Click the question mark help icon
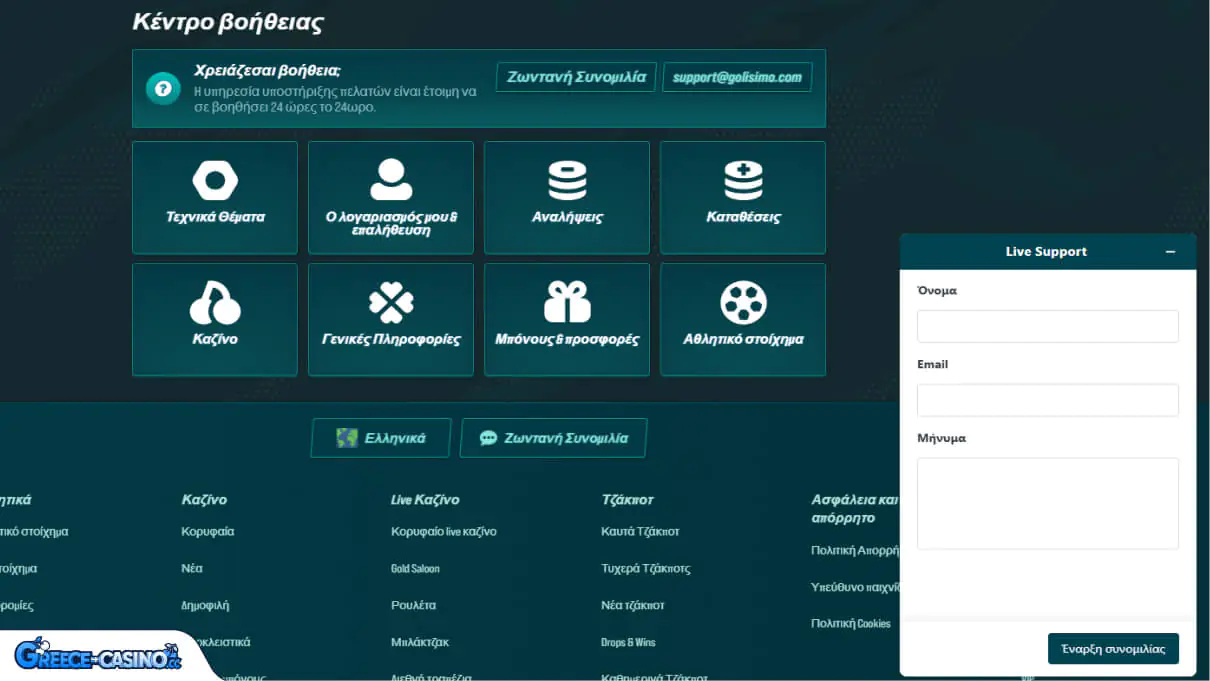Viewport: 1210px width, 681px height. click(x=163, y=88)
